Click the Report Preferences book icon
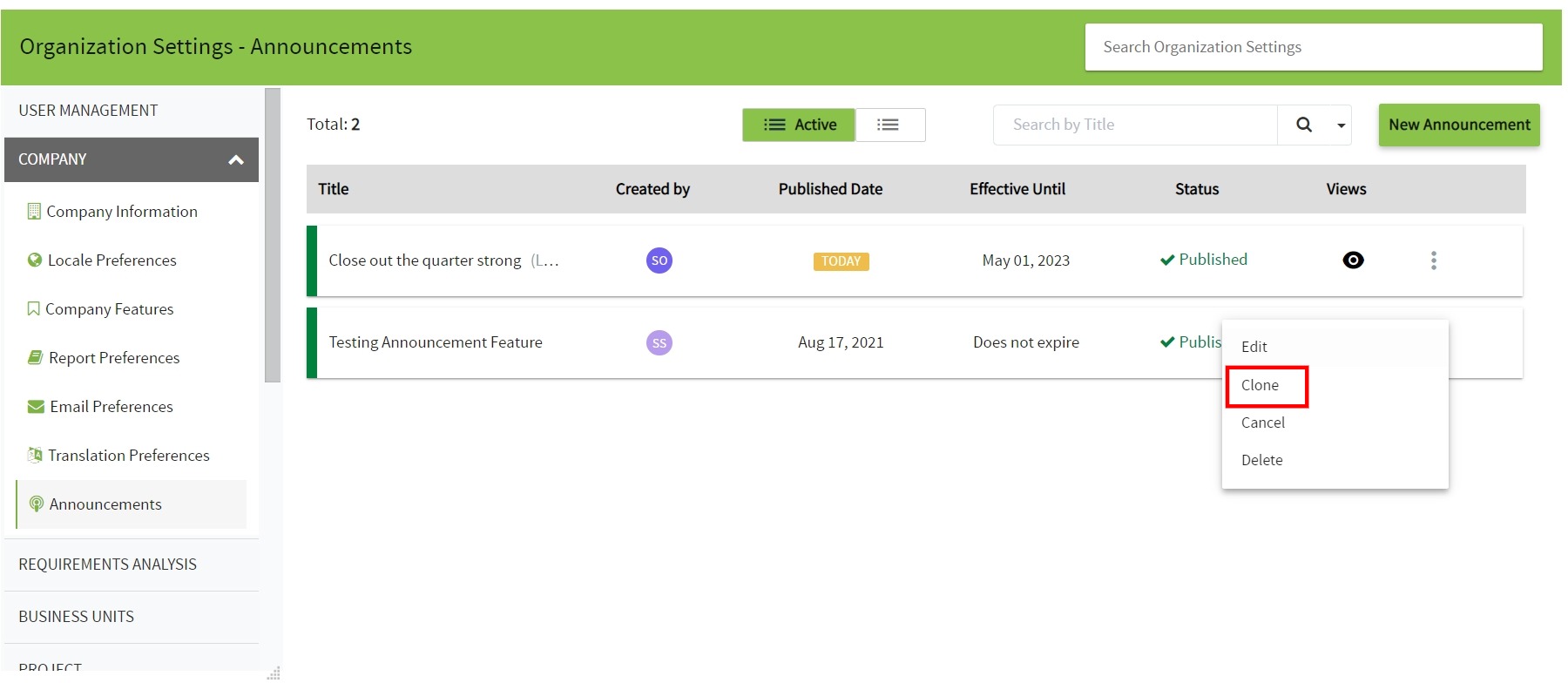This screenshot has height=683, width=1568. coord(36,357)
